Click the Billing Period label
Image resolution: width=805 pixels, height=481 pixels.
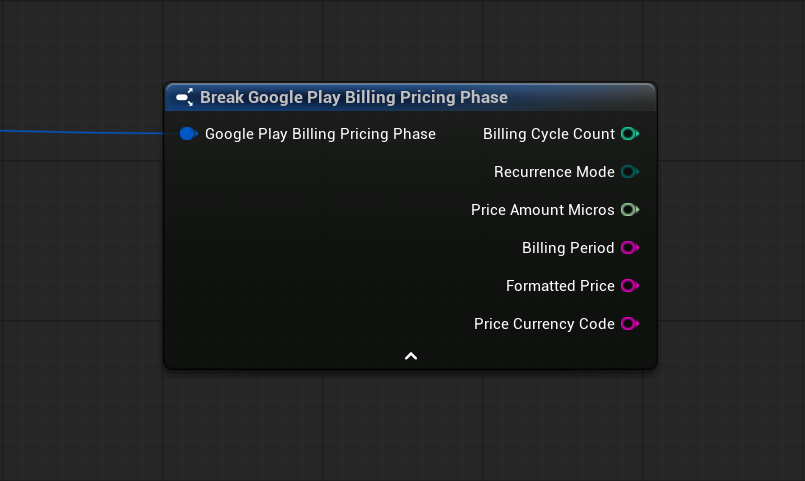[568, 248]
